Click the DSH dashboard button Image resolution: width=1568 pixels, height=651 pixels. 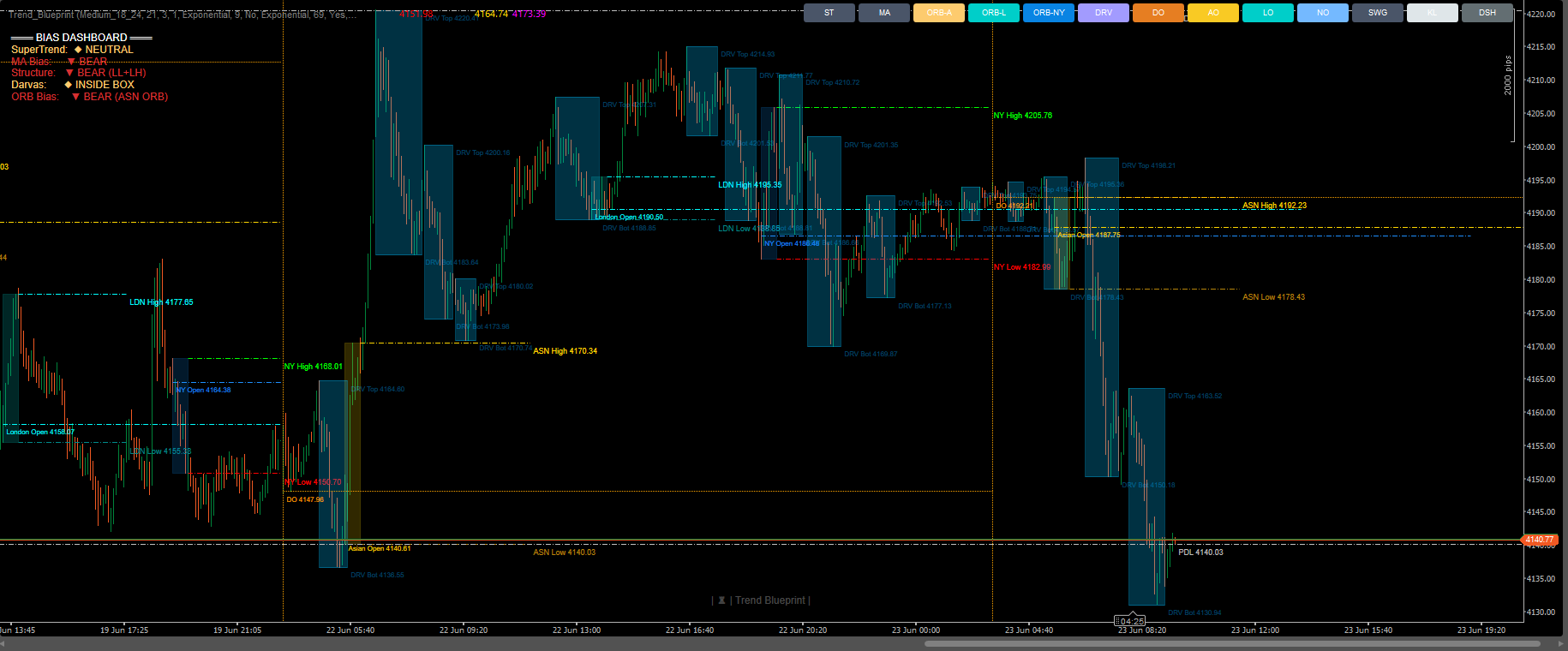1487,13
